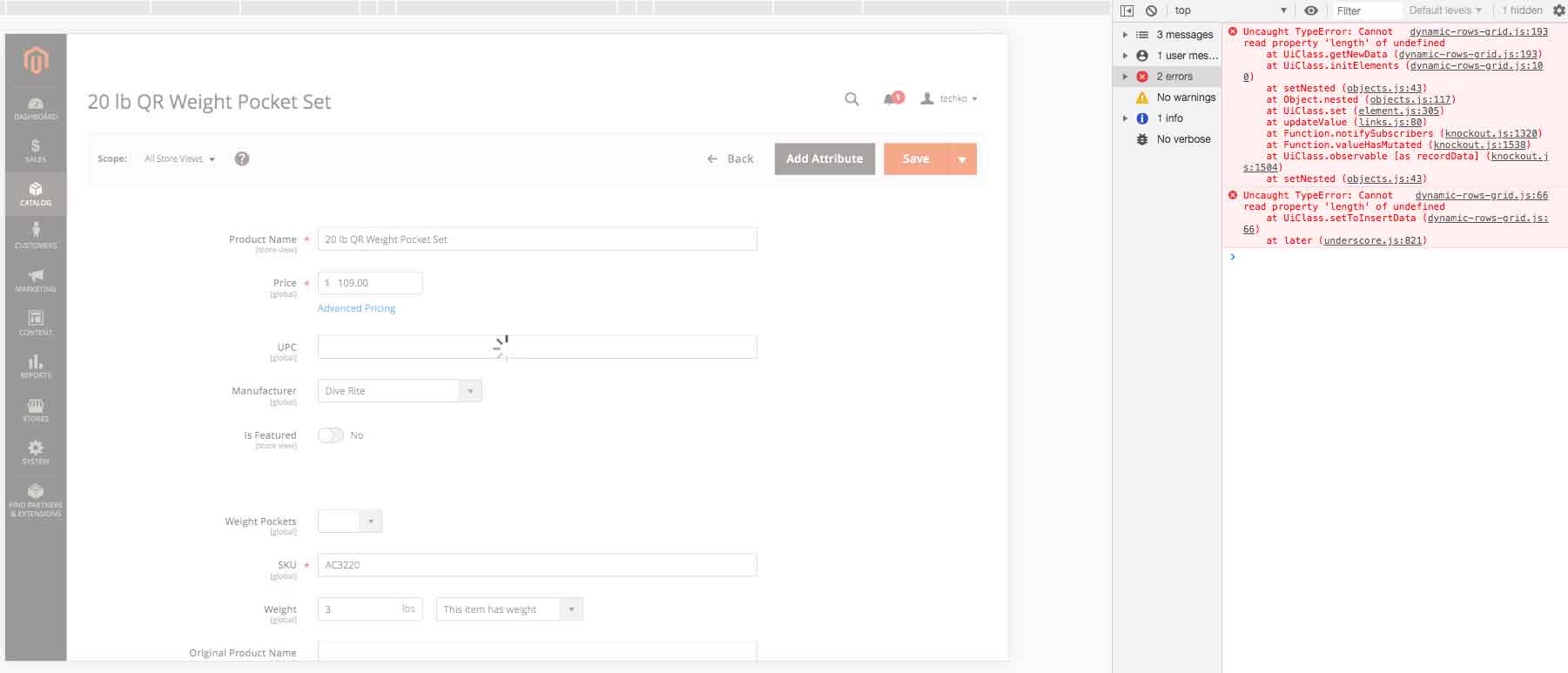Open the Advanced Pricing link
This screenshot has width=1568, height=673.
pyautogui.click(x=356, y=308)
